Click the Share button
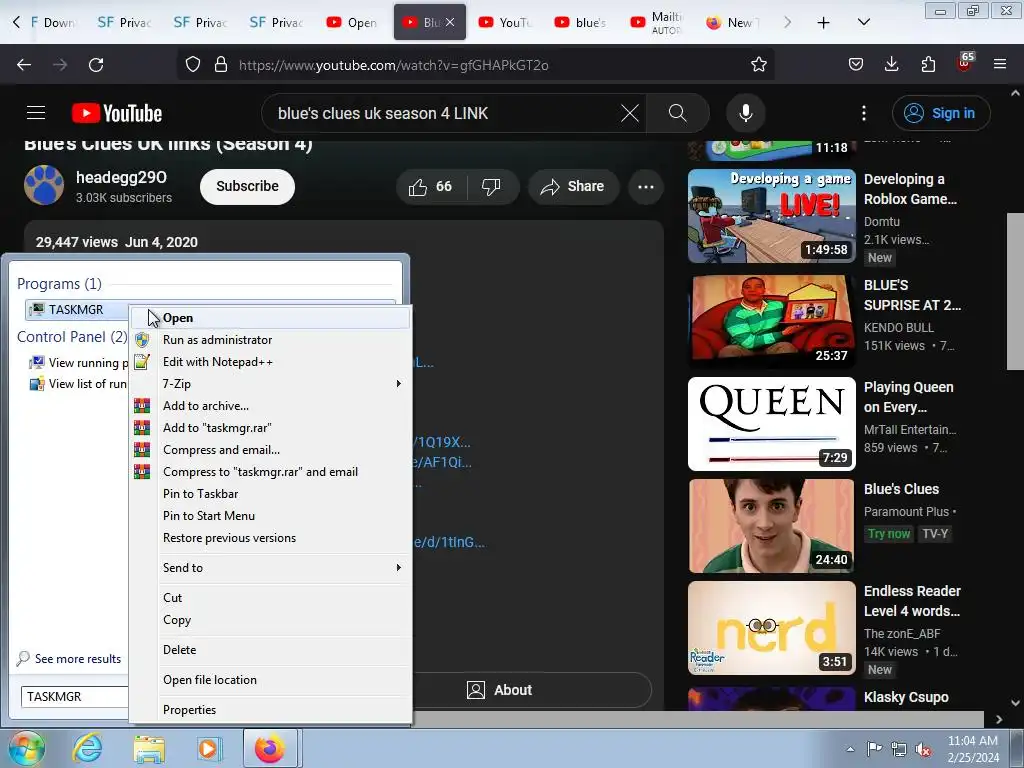Screen dimensions: 1024x768 click(573, 187)
